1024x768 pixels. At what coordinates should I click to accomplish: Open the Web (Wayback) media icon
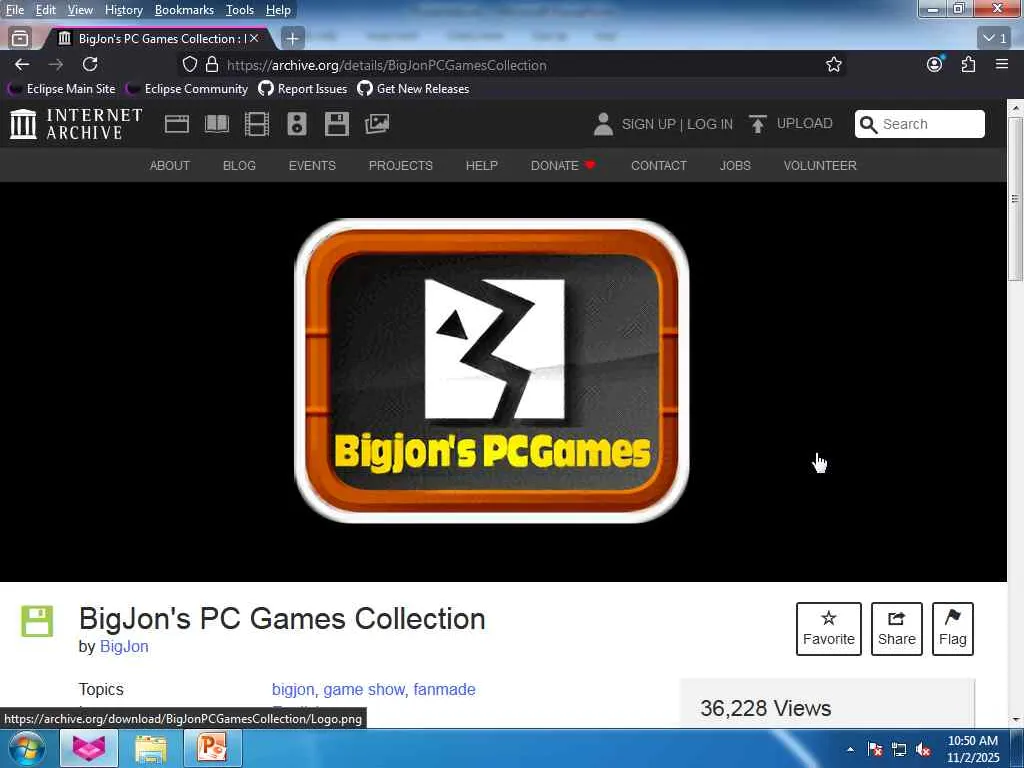(177, 123)
